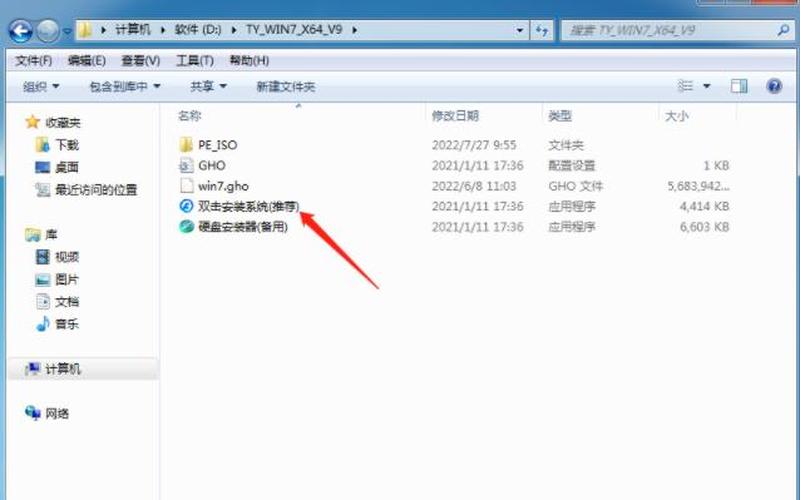Viewport: 800px width, 500px height.
Task: Open the 查看(V) menu
Action: click(140, 61)
